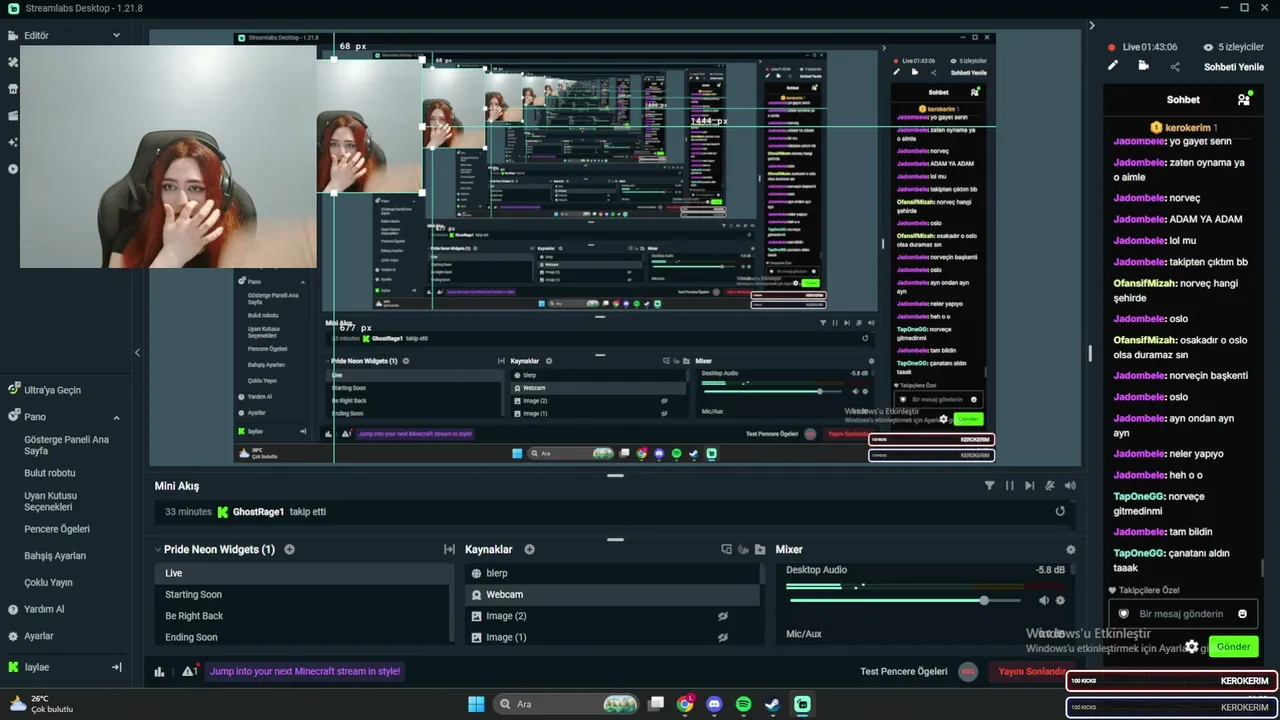Image resolution: width=1280 pixels, height=720 pixels.
Task: Adjust Mini Akış alert volume speaker icon
Action: 1070,486
